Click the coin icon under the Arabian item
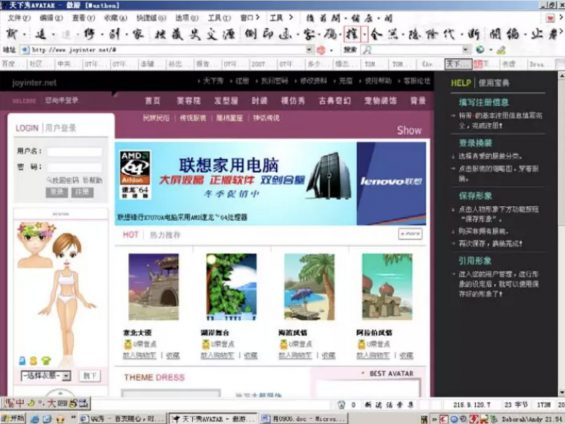 point(361,344)
